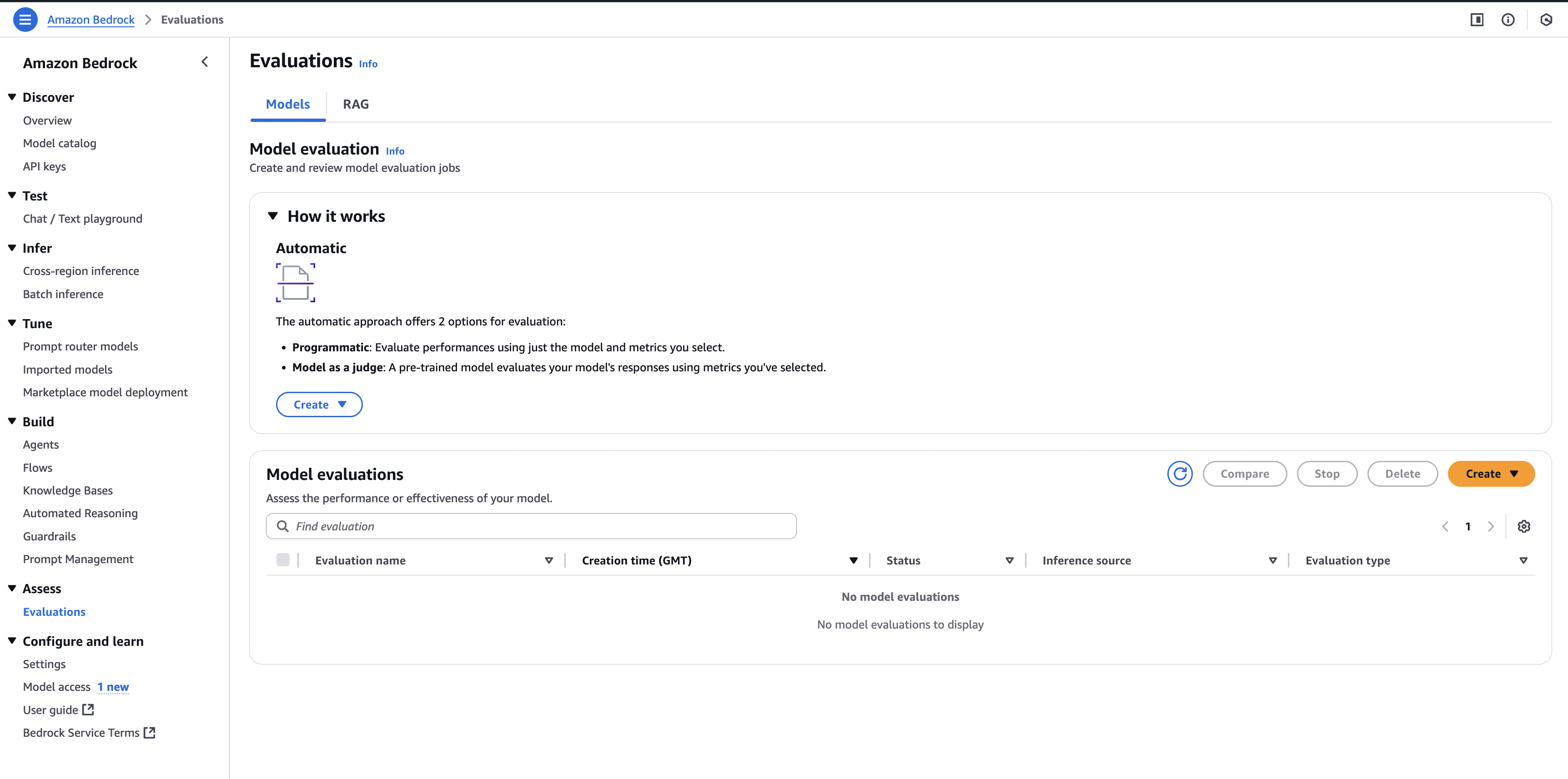Collapse the Amazon Bedrock sidebar arrow
This screenshot has width=1568, height=779.
[205, 62]
